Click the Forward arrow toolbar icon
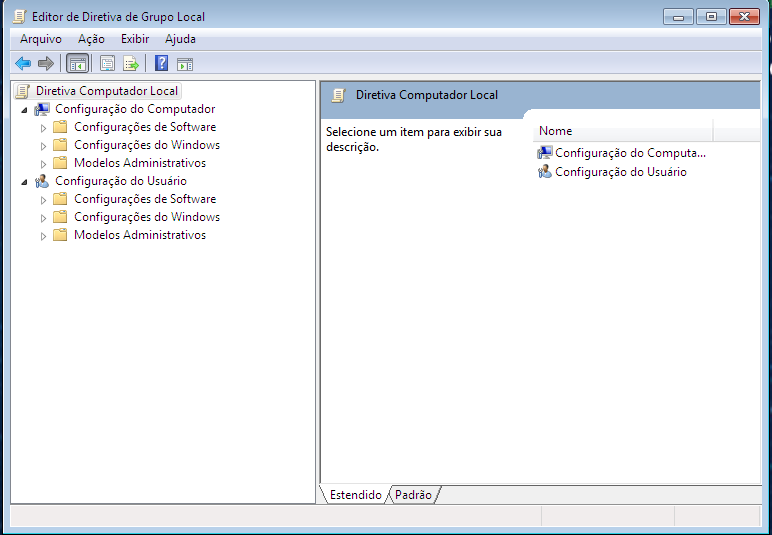The image size is (772, 535). point(46,63)
